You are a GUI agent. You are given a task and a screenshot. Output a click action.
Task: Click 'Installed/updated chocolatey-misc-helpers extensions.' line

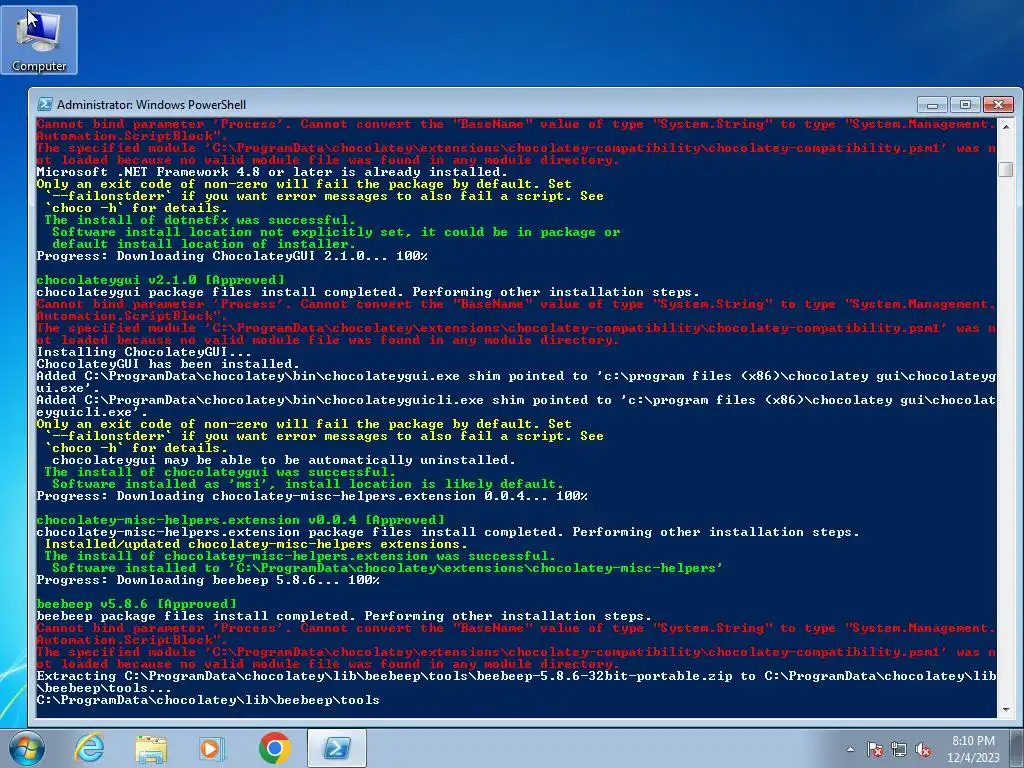point(256,544)
